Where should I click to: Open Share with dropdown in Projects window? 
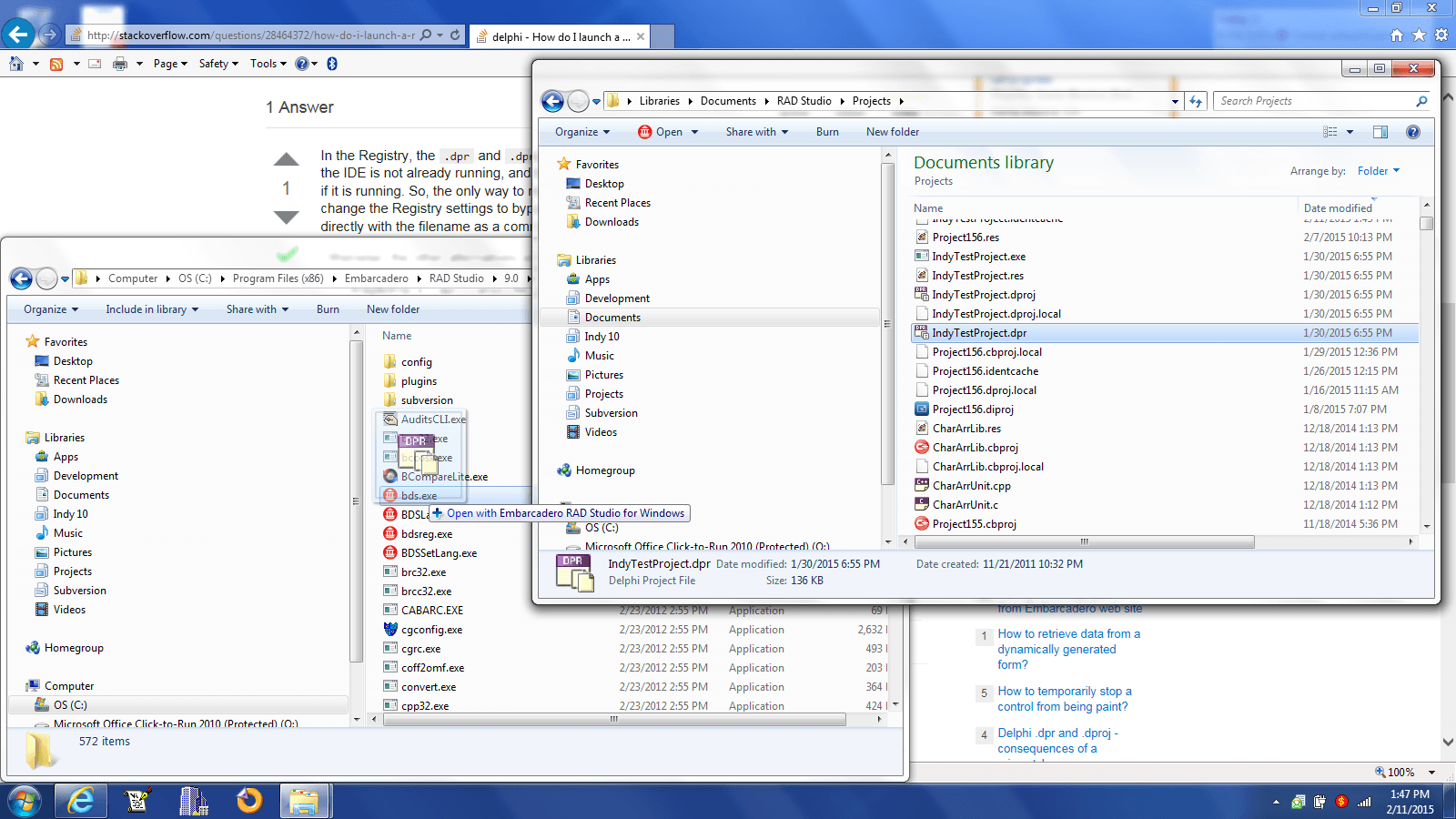pyautogui.click(x=756, y=132)
